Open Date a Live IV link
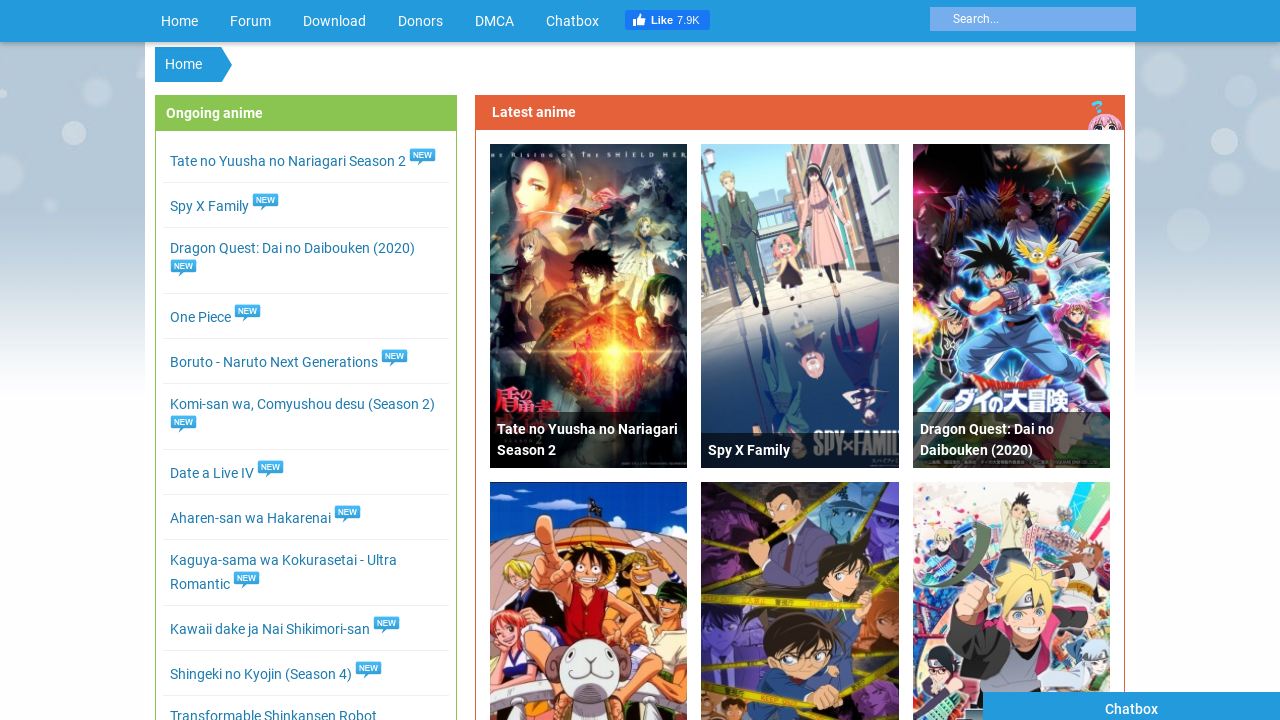The width and height of the screenshot is (1280, 720). coord(212,473)
